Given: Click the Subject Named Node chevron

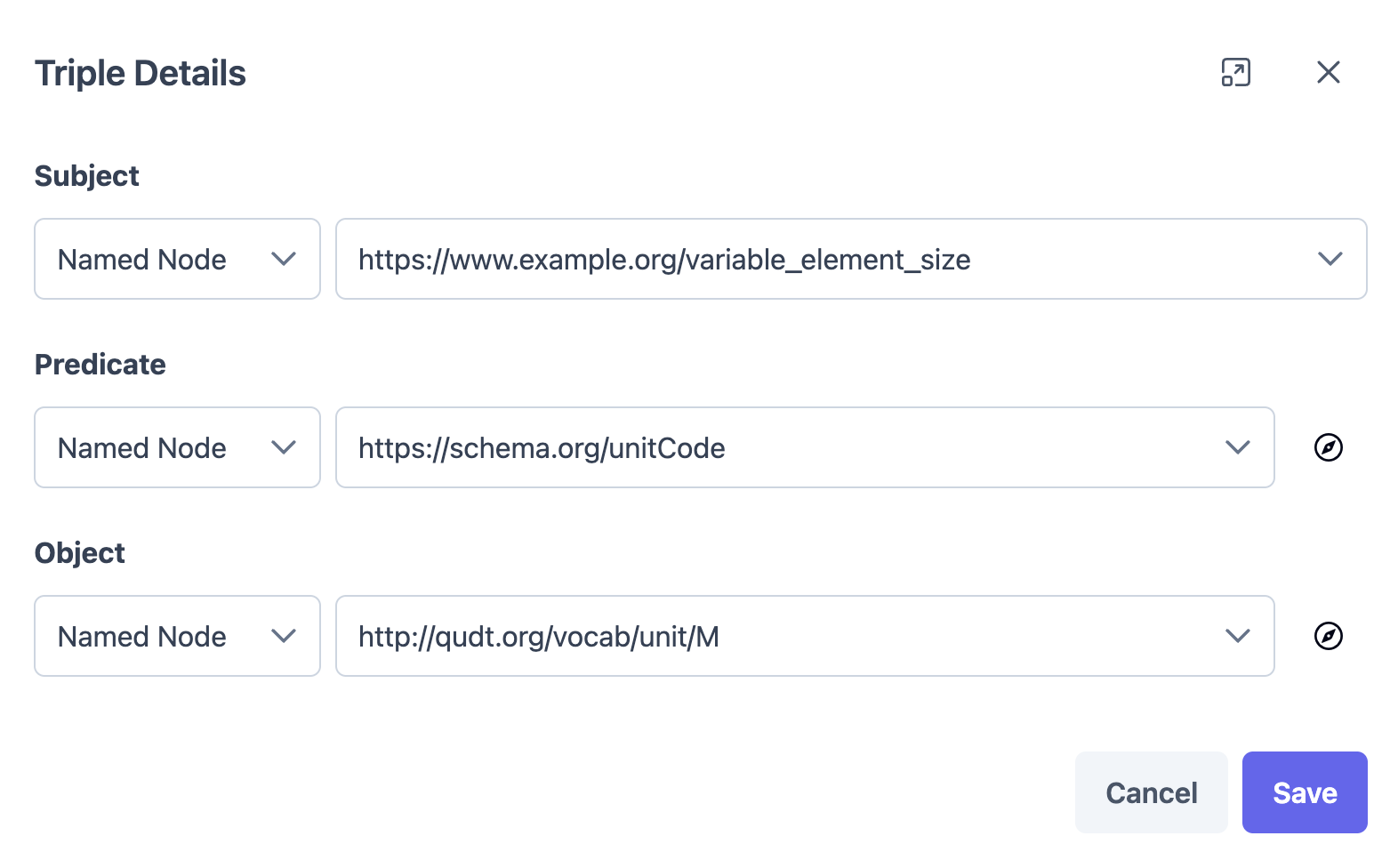Looking at the screenshot, I should click(283, 259).
